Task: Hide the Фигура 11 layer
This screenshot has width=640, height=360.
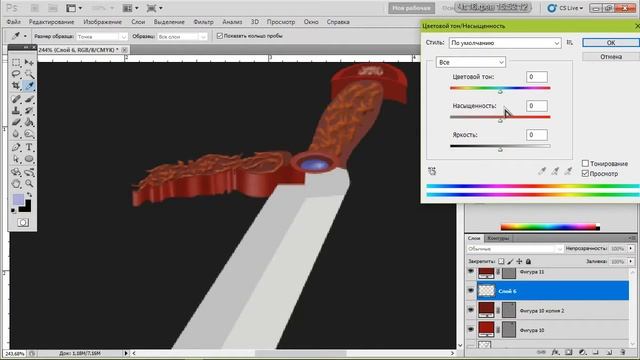Action: point(471,271)
